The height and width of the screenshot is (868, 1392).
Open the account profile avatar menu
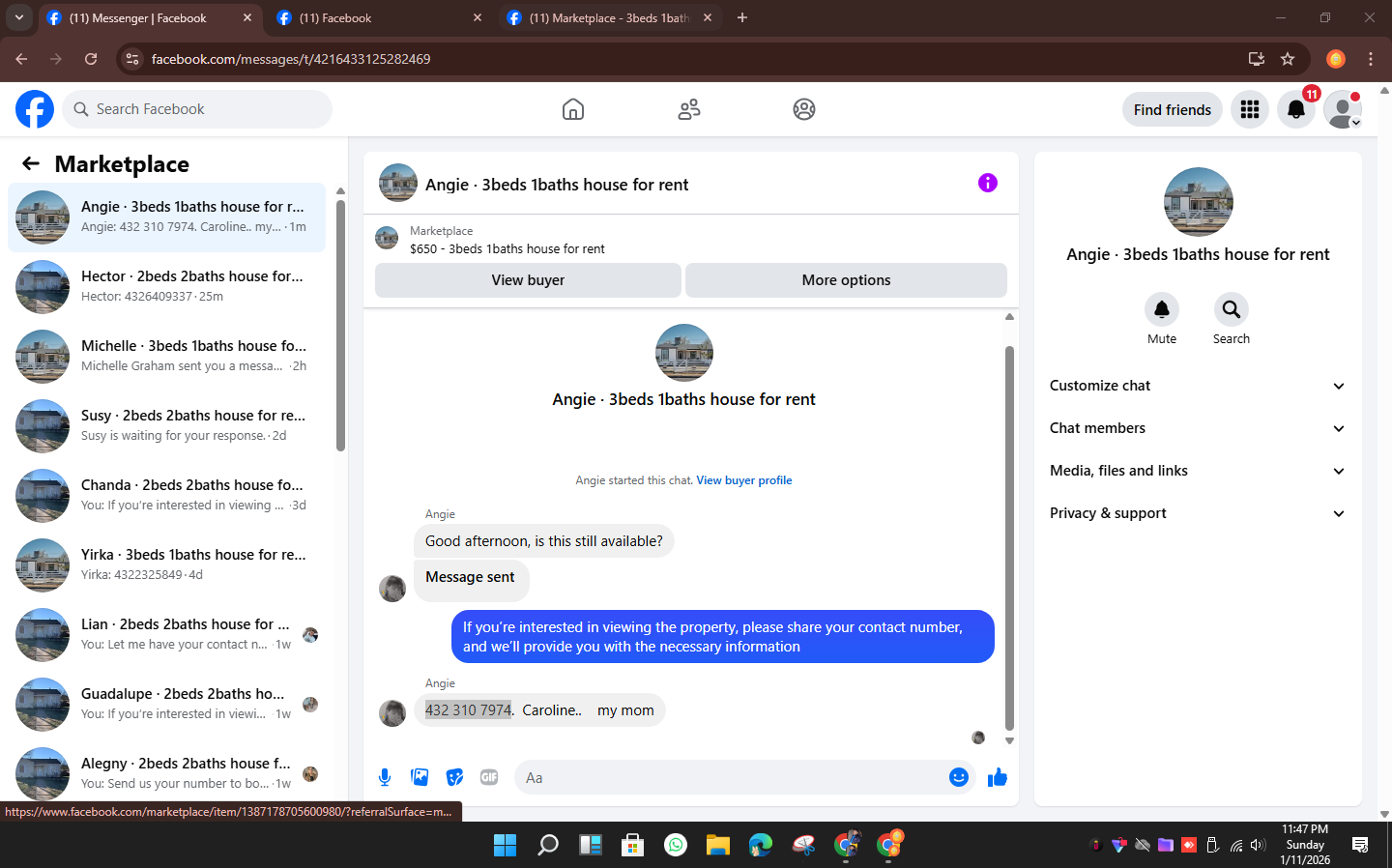point(1343,109)
